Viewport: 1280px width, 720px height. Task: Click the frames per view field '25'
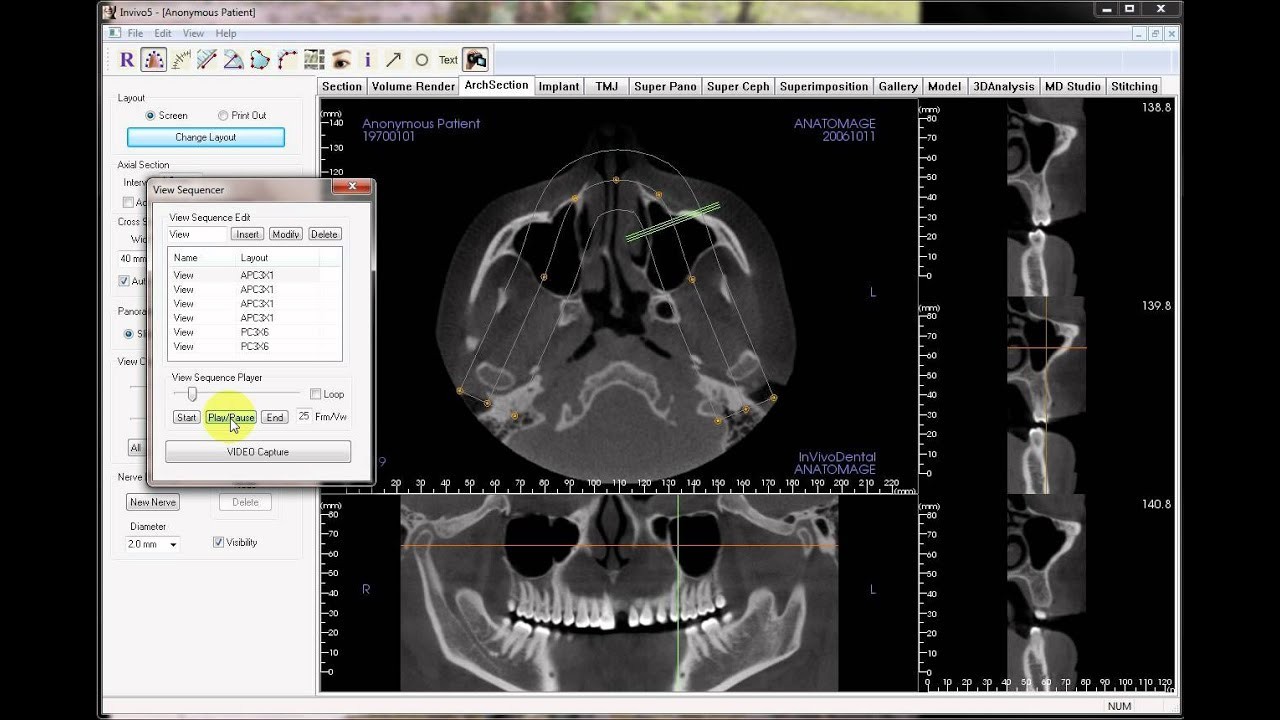[x=303, y=416]
